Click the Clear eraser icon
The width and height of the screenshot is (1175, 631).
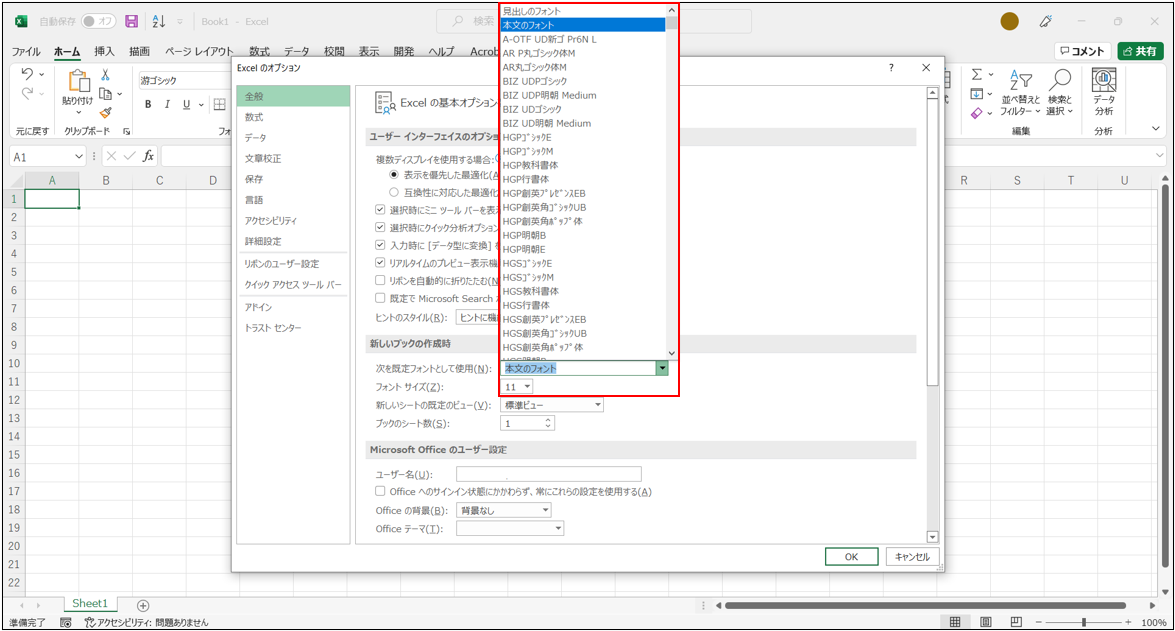tap(976, 113)
